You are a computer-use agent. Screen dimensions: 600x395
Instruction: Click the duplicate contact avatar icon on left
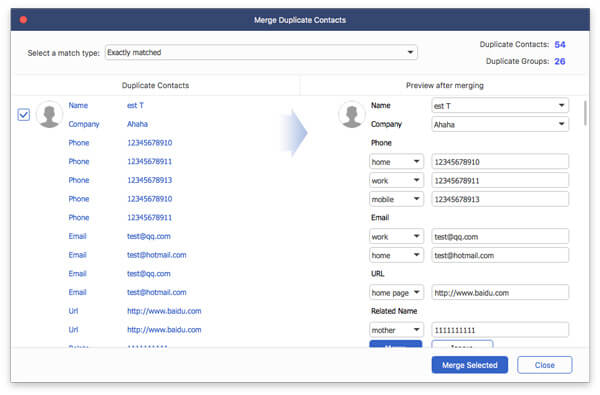click(x=49, y=114)
